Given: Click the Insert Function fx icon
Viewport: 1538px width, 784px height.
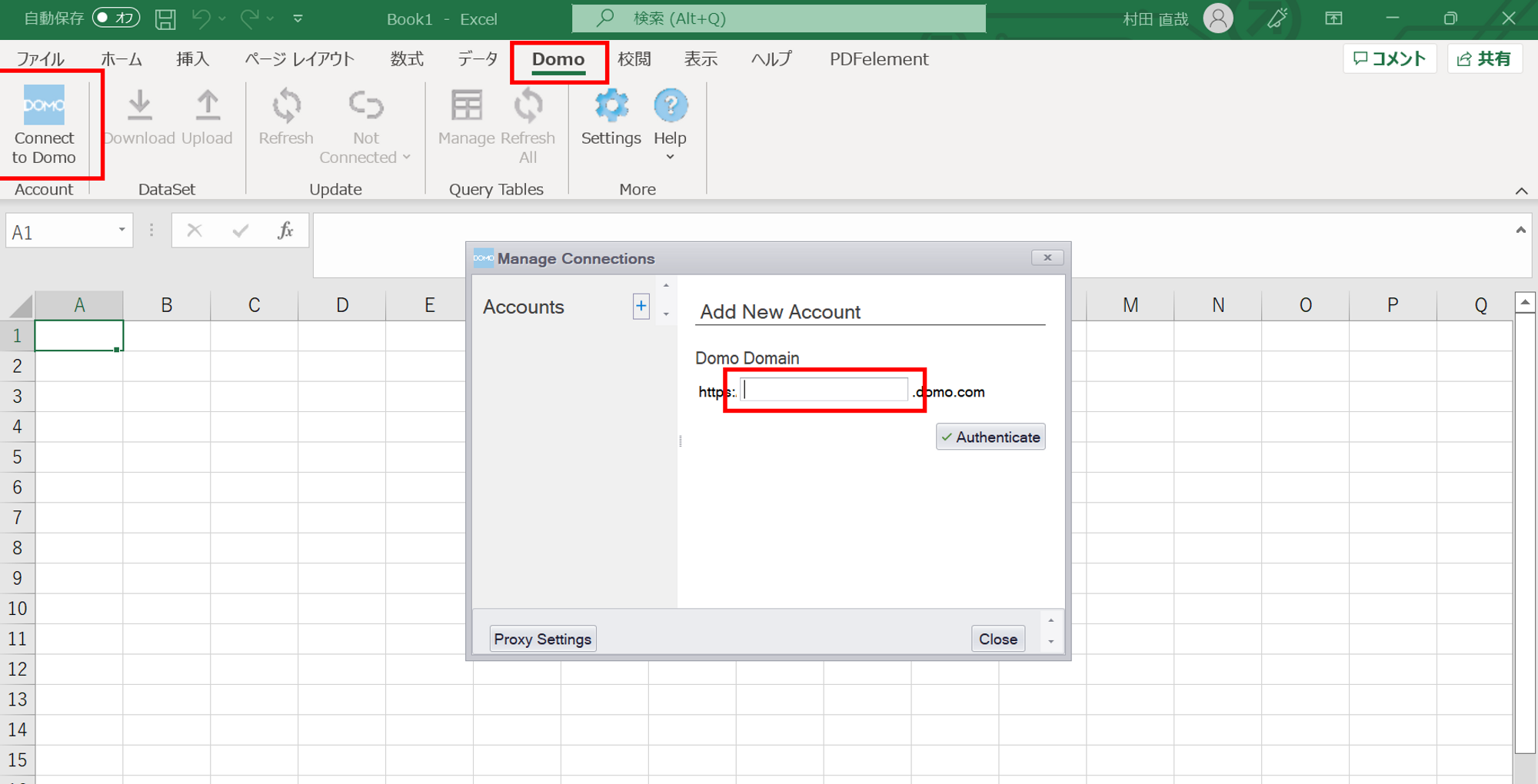Looking at the screenshot, I should tap(285, 230).
